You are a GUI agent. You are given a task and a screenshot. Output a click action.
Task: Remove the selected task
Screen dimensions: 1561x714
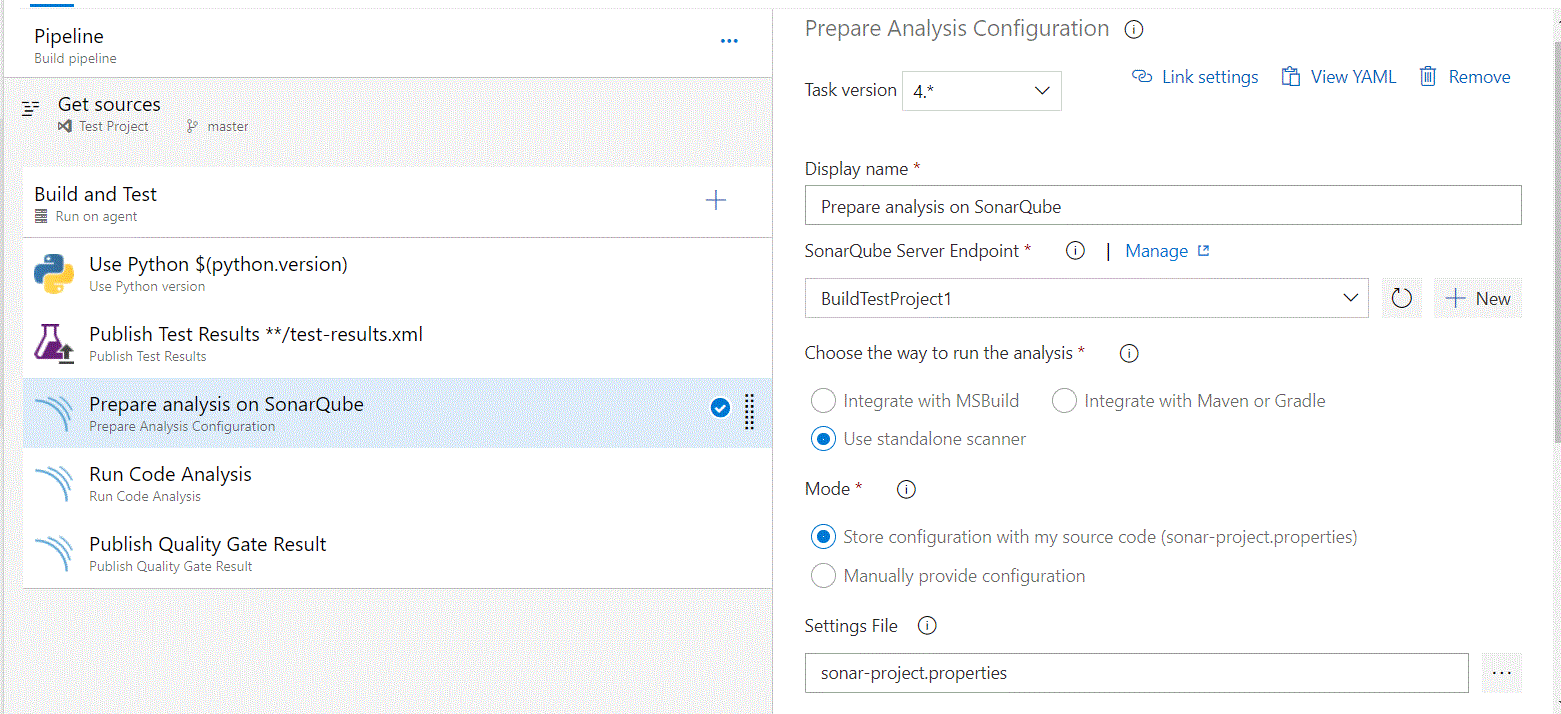click(x=1465, y=77)
